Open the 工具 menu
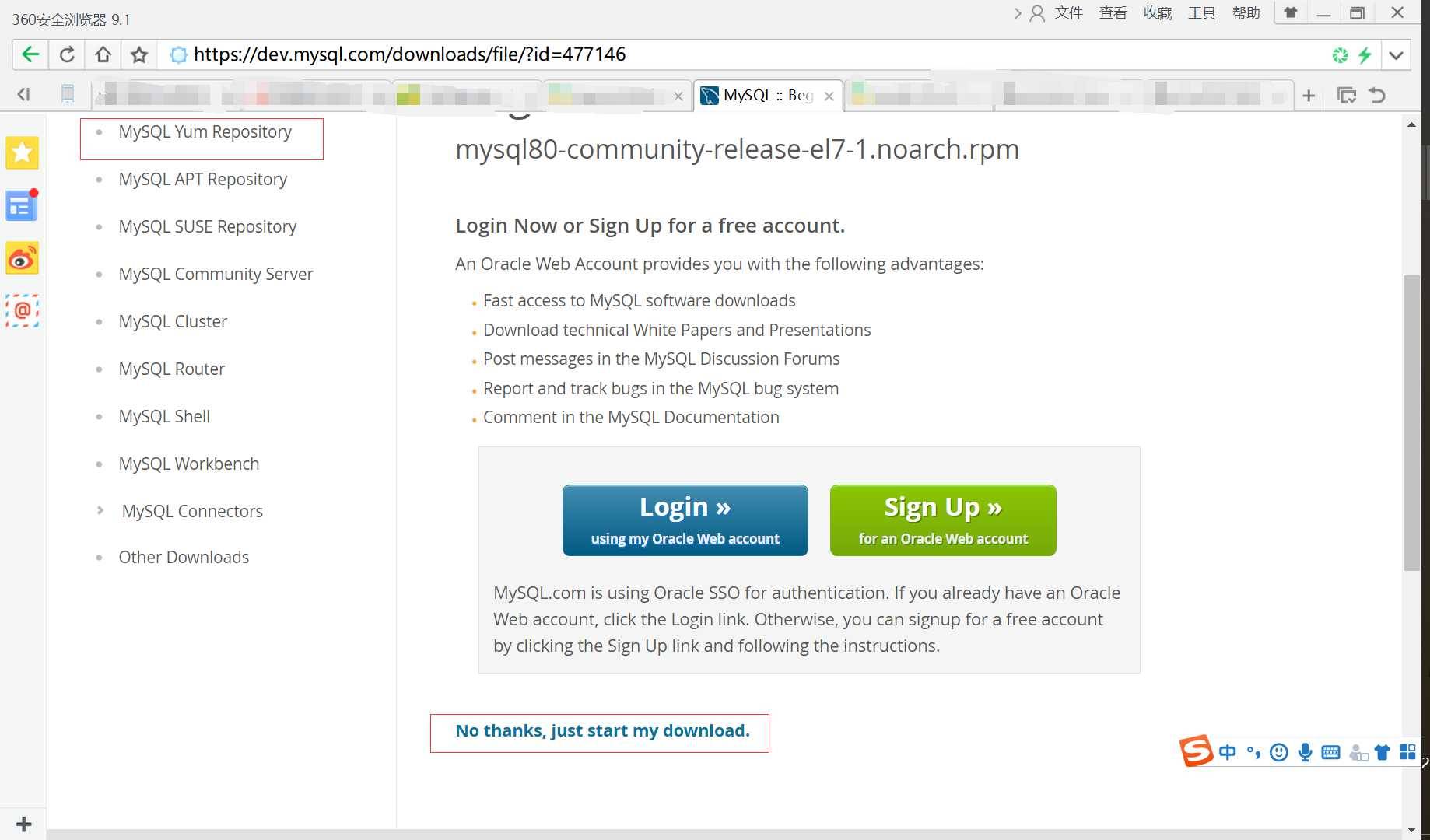Viewport: 1430px width, 840px height. pos(1201,13)
